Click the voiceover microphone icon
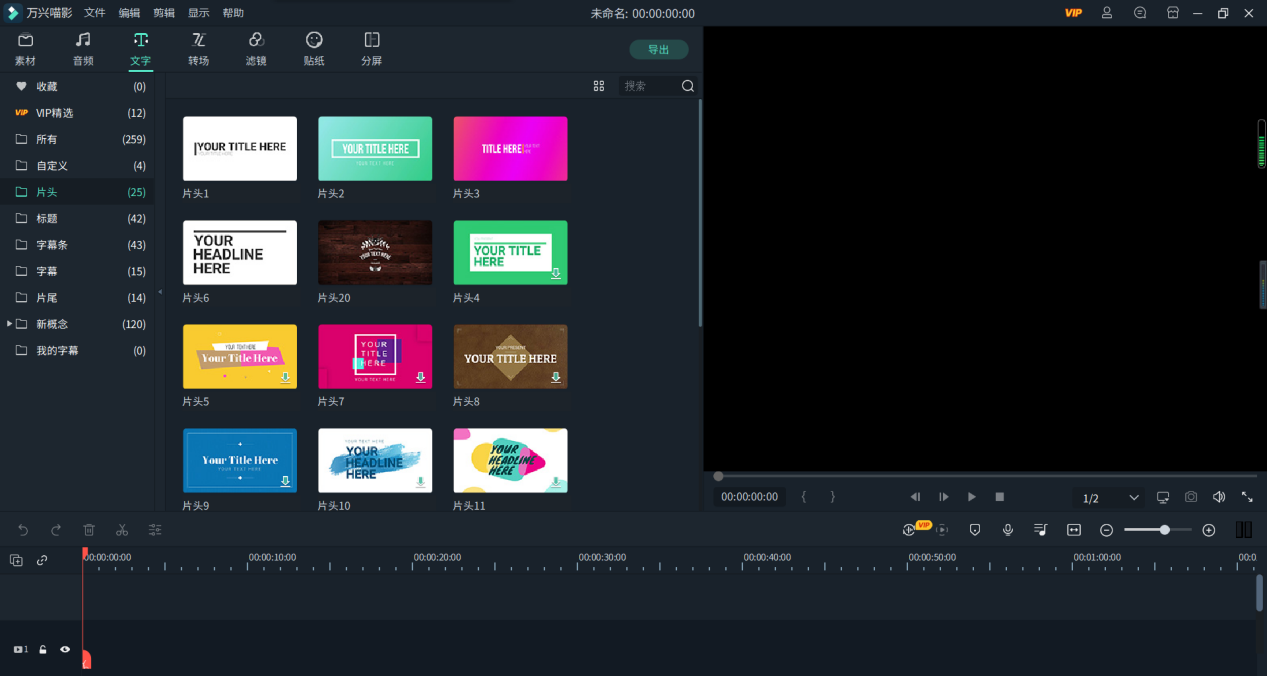The image size is (1267, 676). [x=1008, y=530]
